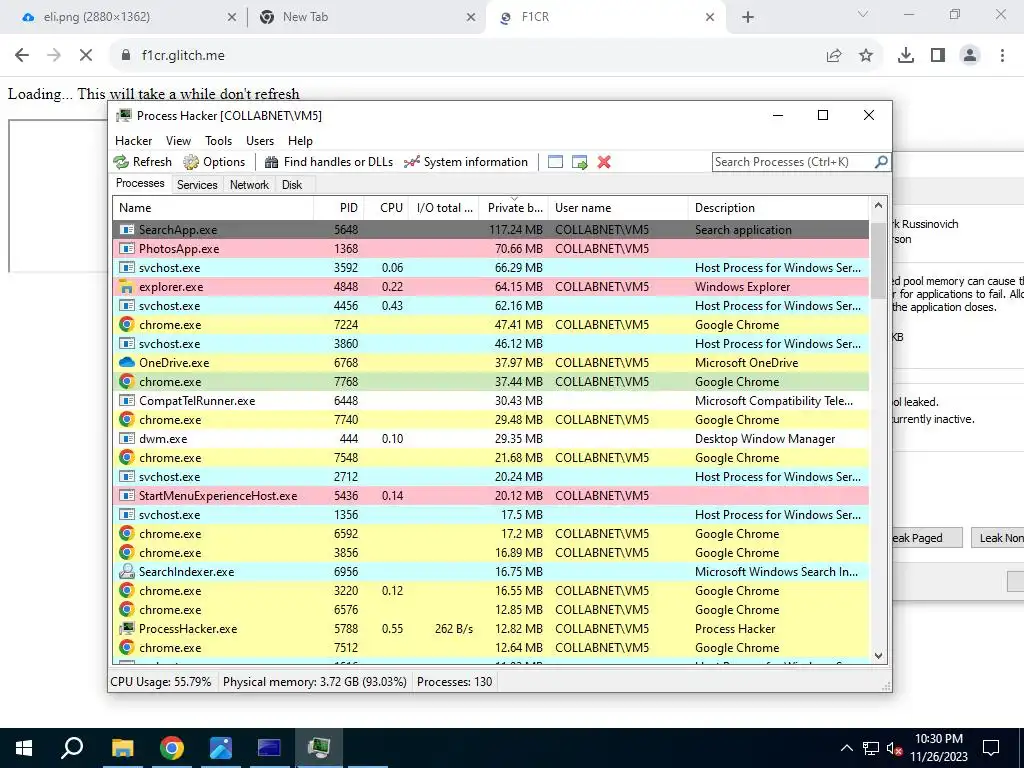This screenshot has height=768, width=1024.
Task: Open the View menu
Action: coord(178,140)
